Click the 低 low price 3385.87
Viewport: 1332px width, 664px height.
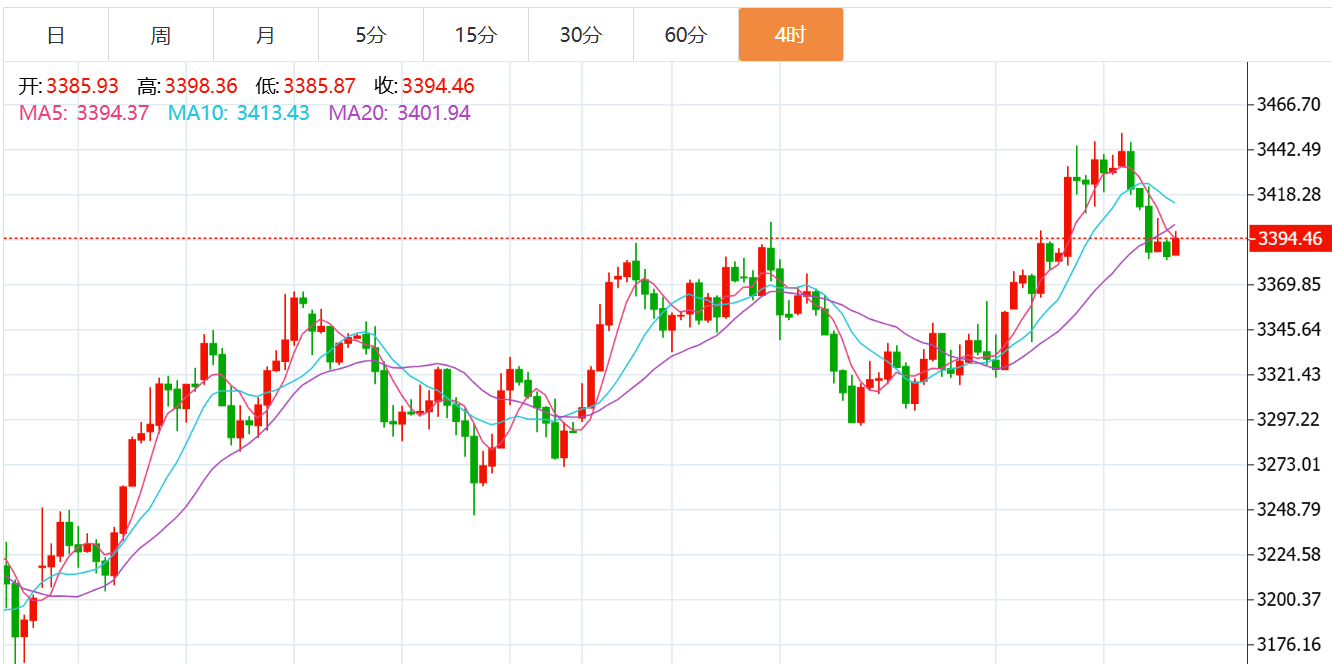coord(319,87)
